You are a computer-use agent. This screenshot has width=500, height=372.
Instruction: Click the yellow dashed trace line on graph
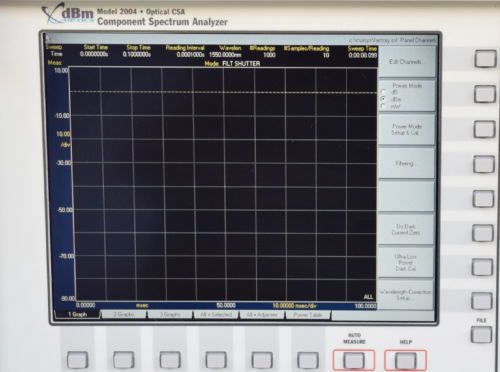223,92
